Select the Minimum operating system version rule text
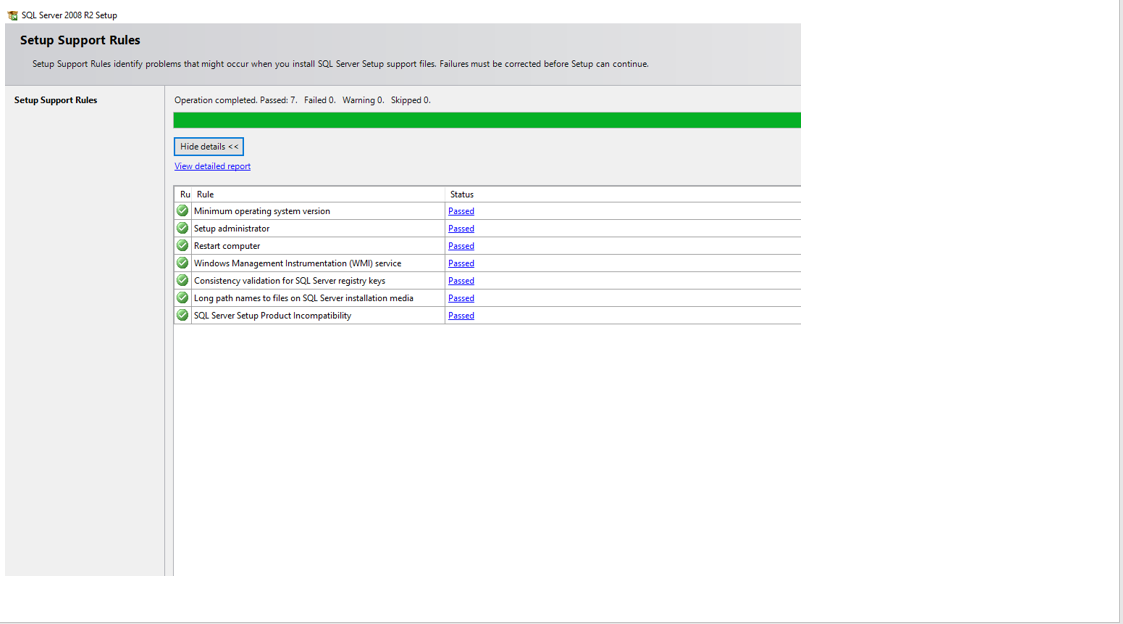 262,211
